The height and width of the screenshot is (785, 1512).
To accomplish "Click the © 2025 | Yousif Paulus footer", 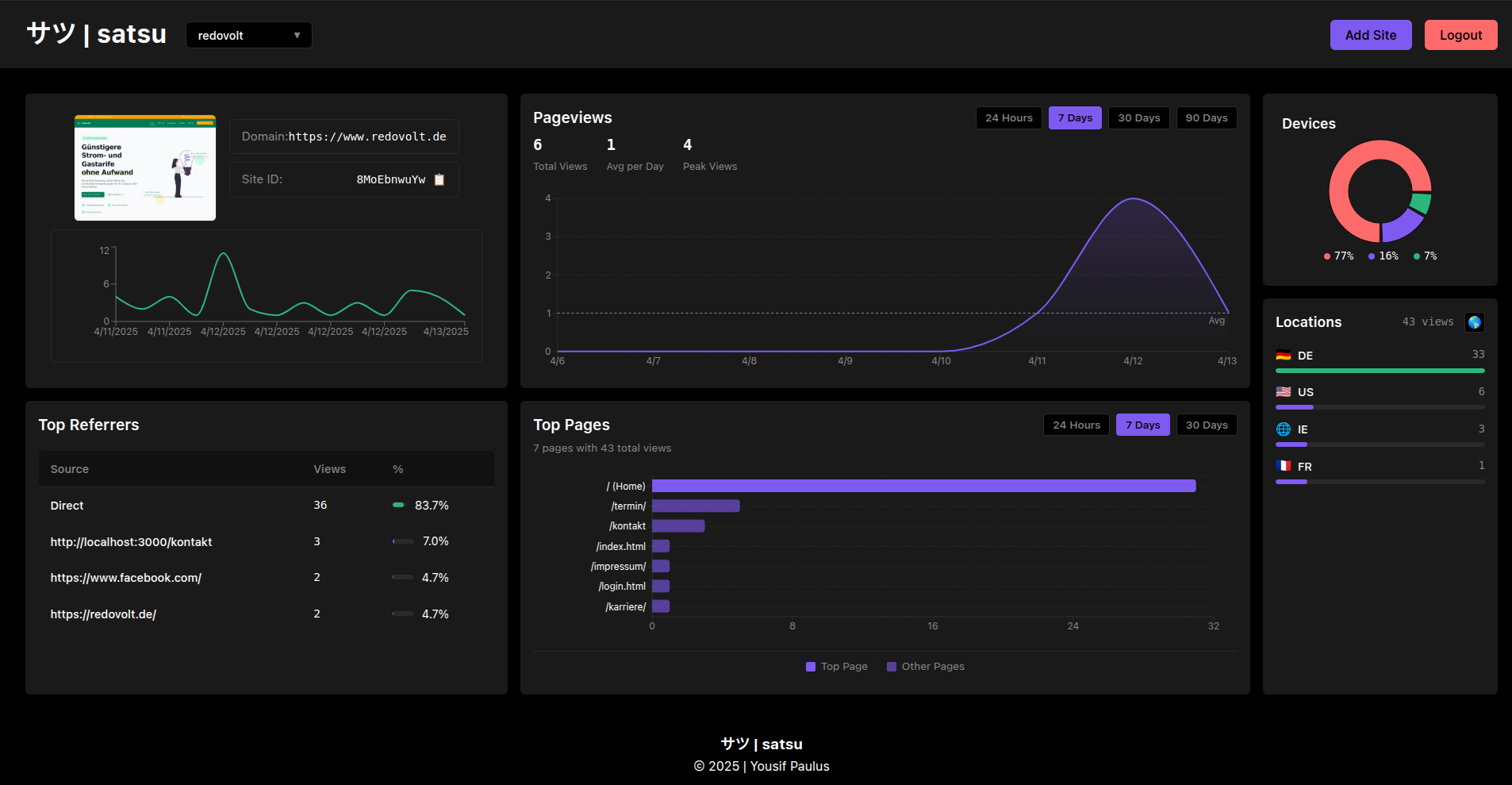I will [x=762, y=766].
